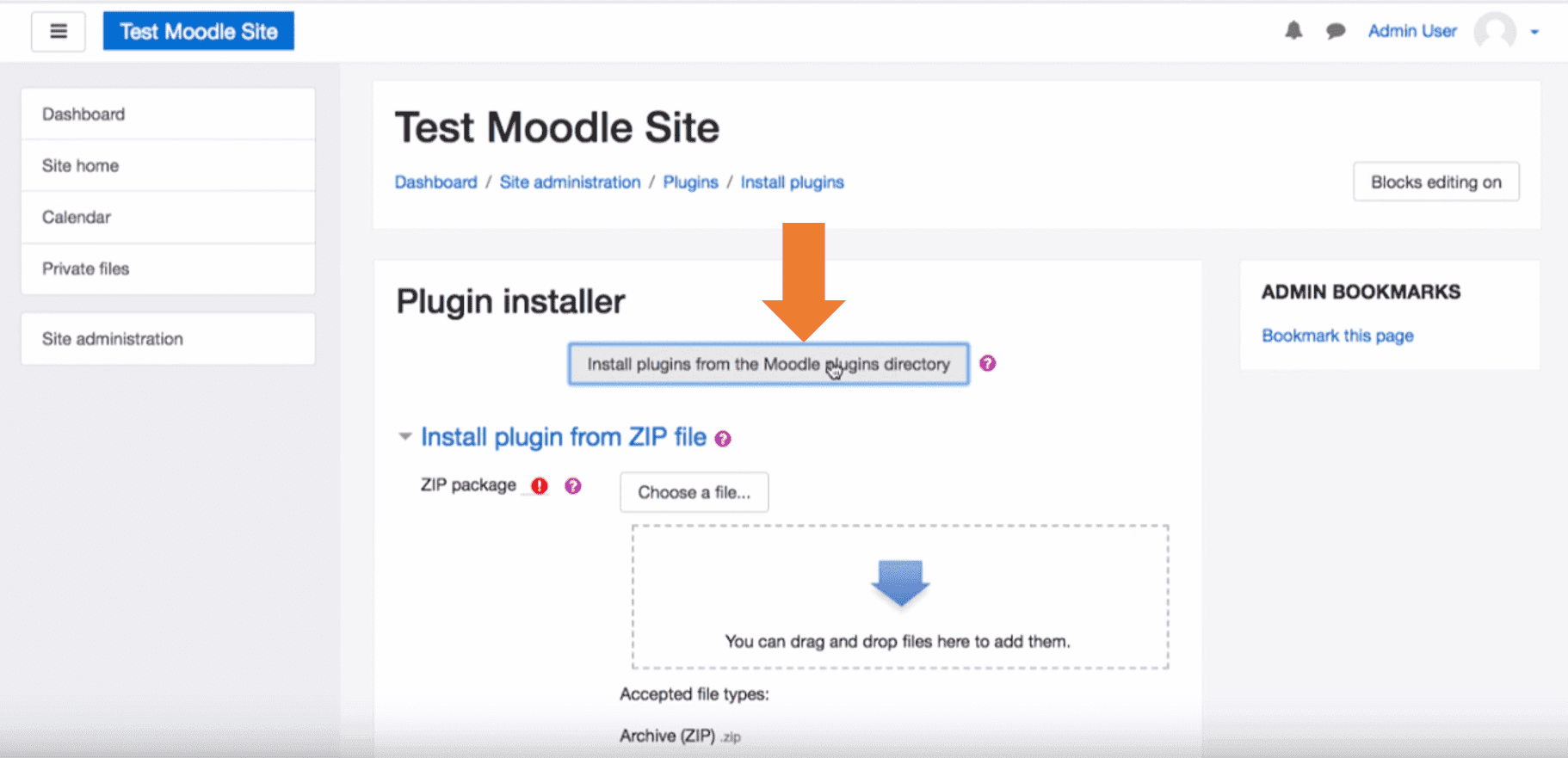Click Bookmark this page link
Image resolution: width=1568 pixels, height=758 pixels.
(x=1337, y=336)
